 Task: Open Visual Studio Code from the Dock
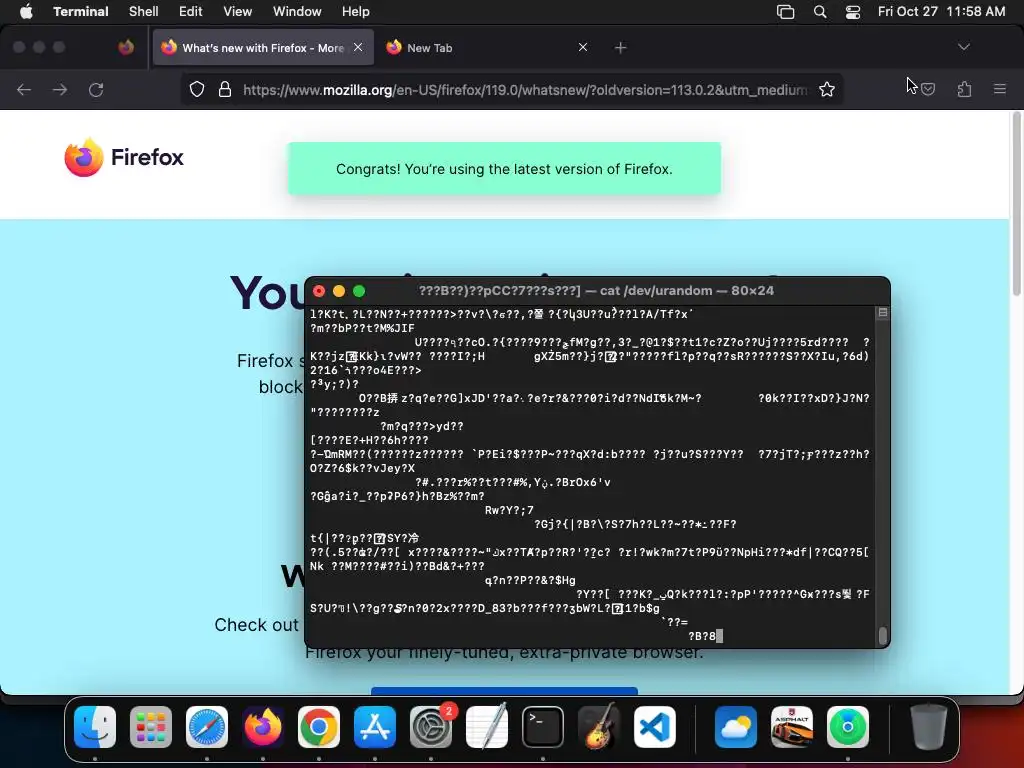[x=654, y=727]
